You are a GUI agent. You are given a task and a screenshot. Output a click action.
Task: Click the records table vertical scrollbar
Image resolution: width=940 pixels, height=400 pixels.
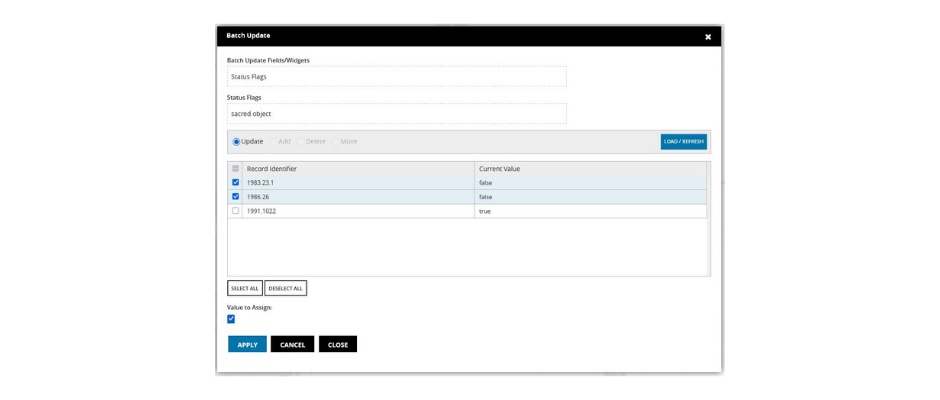pos(709,219)
